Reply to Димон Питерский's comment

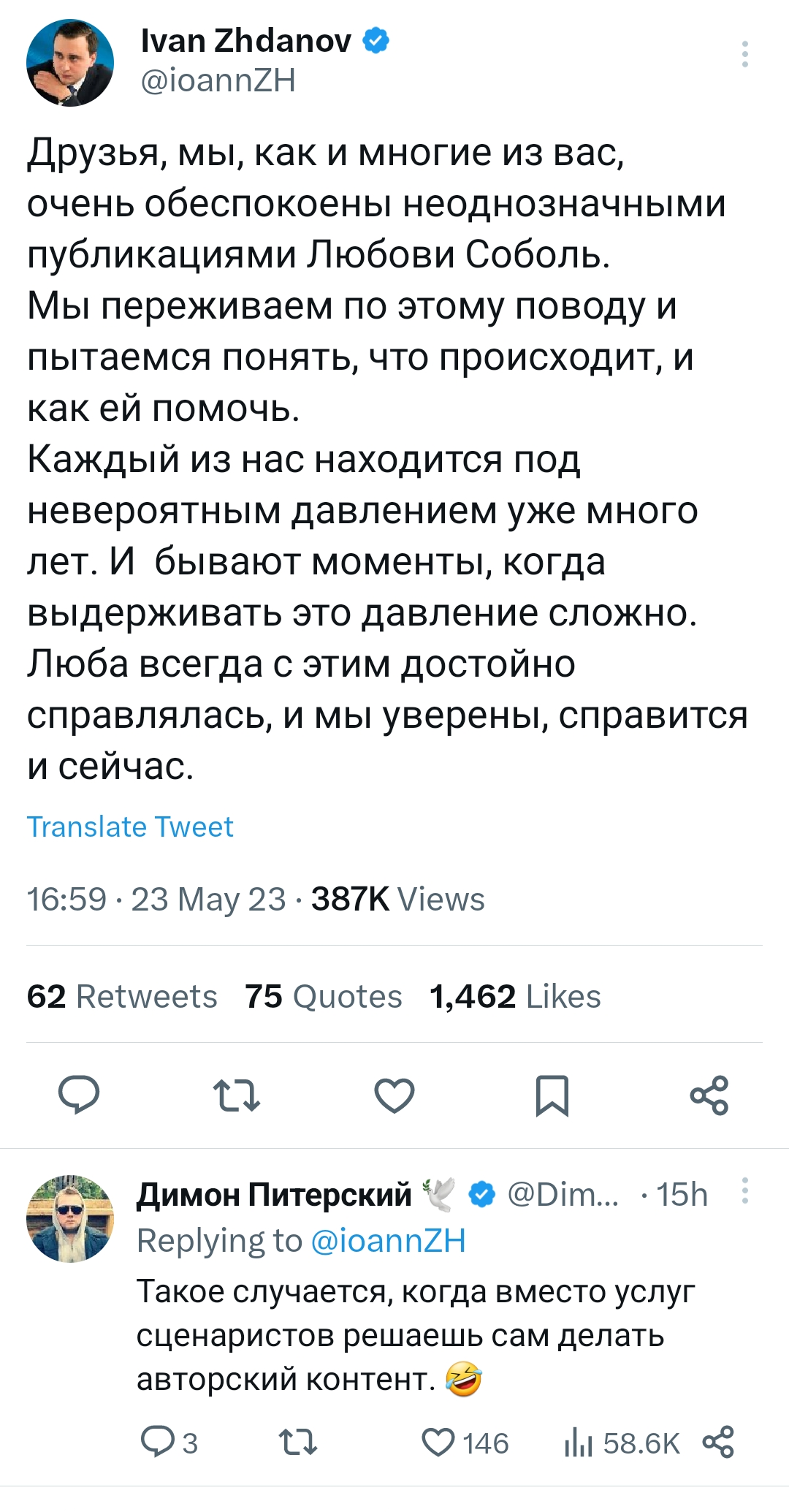click(x=156, y=1443)
